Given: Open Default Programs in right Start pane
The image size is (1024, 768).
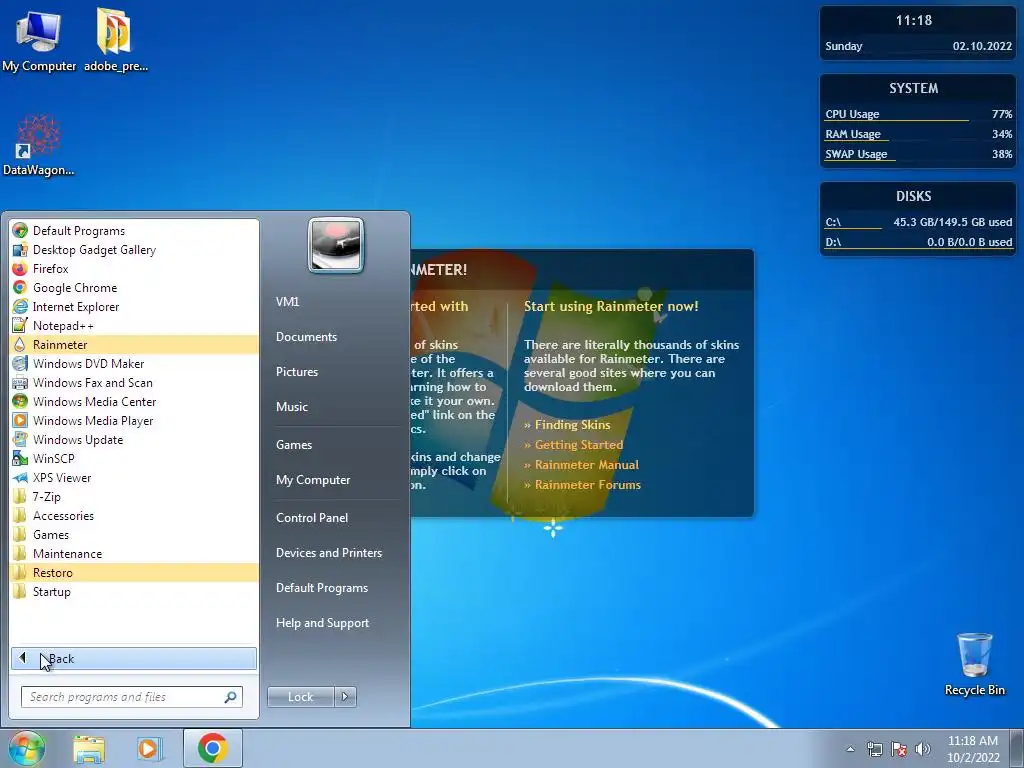Looking at the screenshot, I should 321,588.
